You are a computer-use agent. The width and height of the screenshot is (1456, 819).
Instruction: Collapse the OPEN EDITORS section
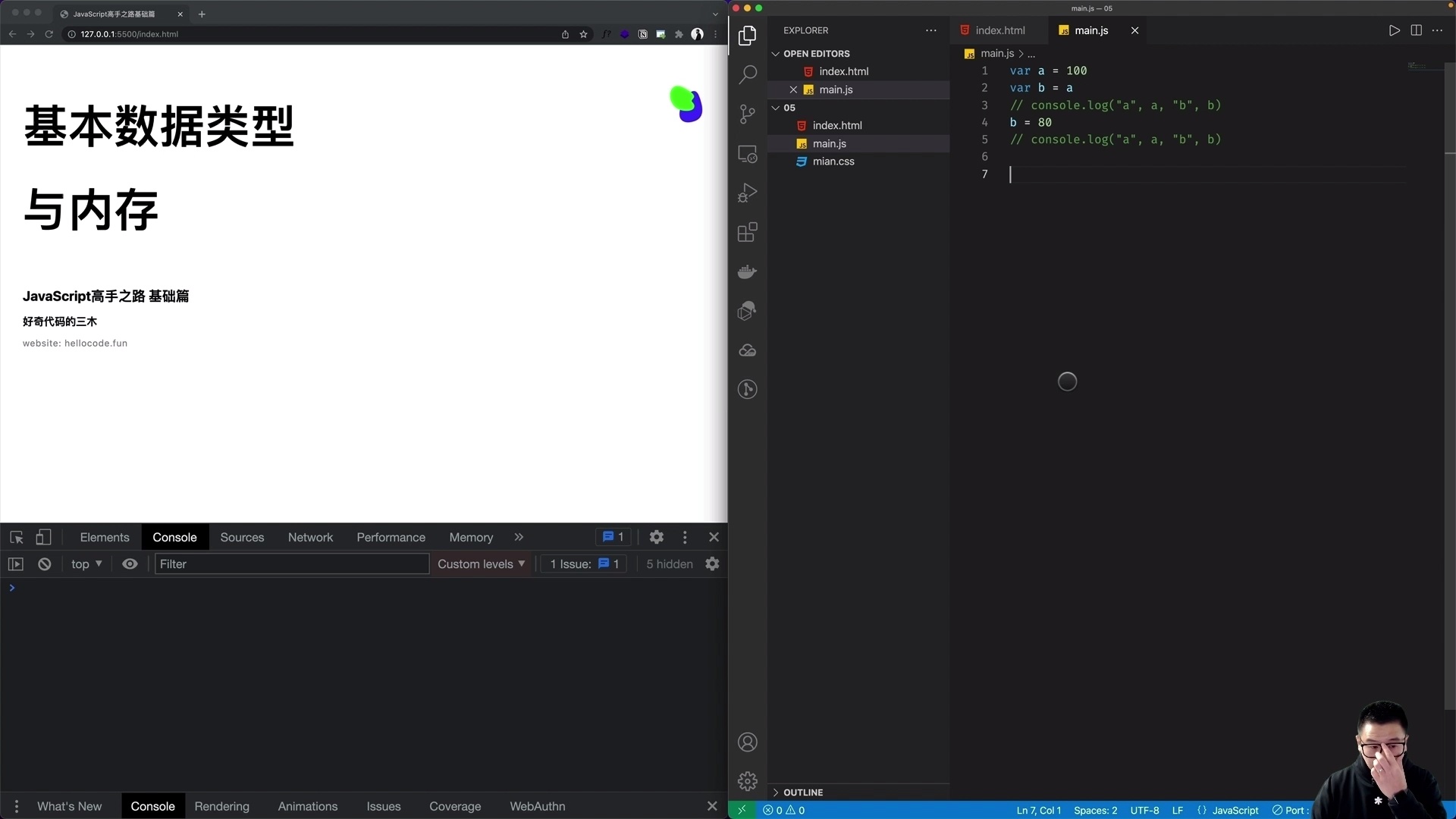point(775,53)
